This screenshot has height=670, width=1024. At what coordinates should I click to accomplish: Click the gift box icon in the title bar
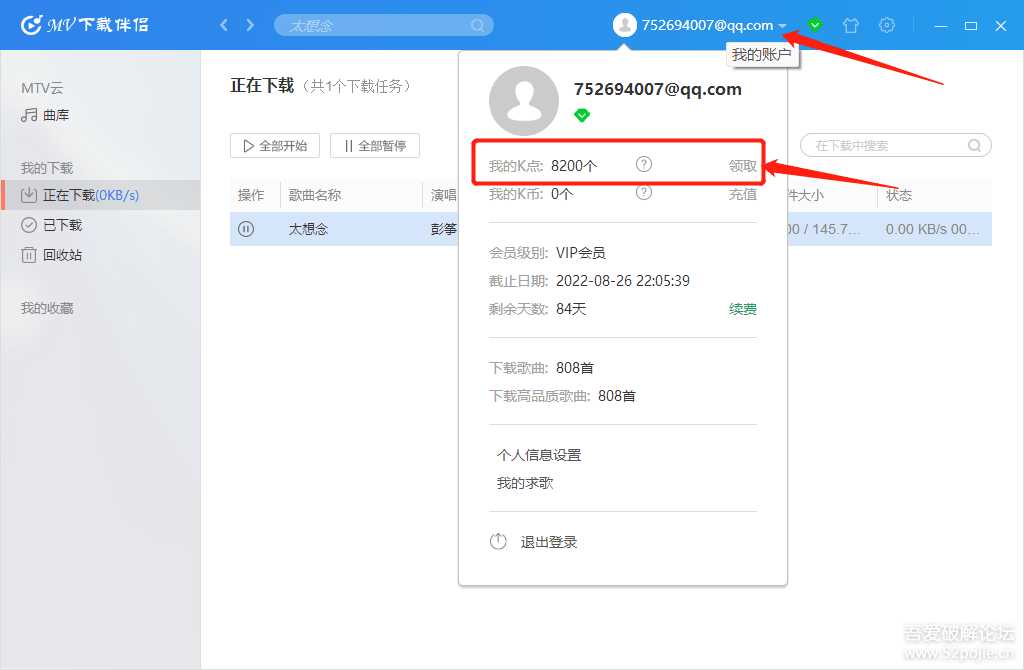[x=851, y=25]
